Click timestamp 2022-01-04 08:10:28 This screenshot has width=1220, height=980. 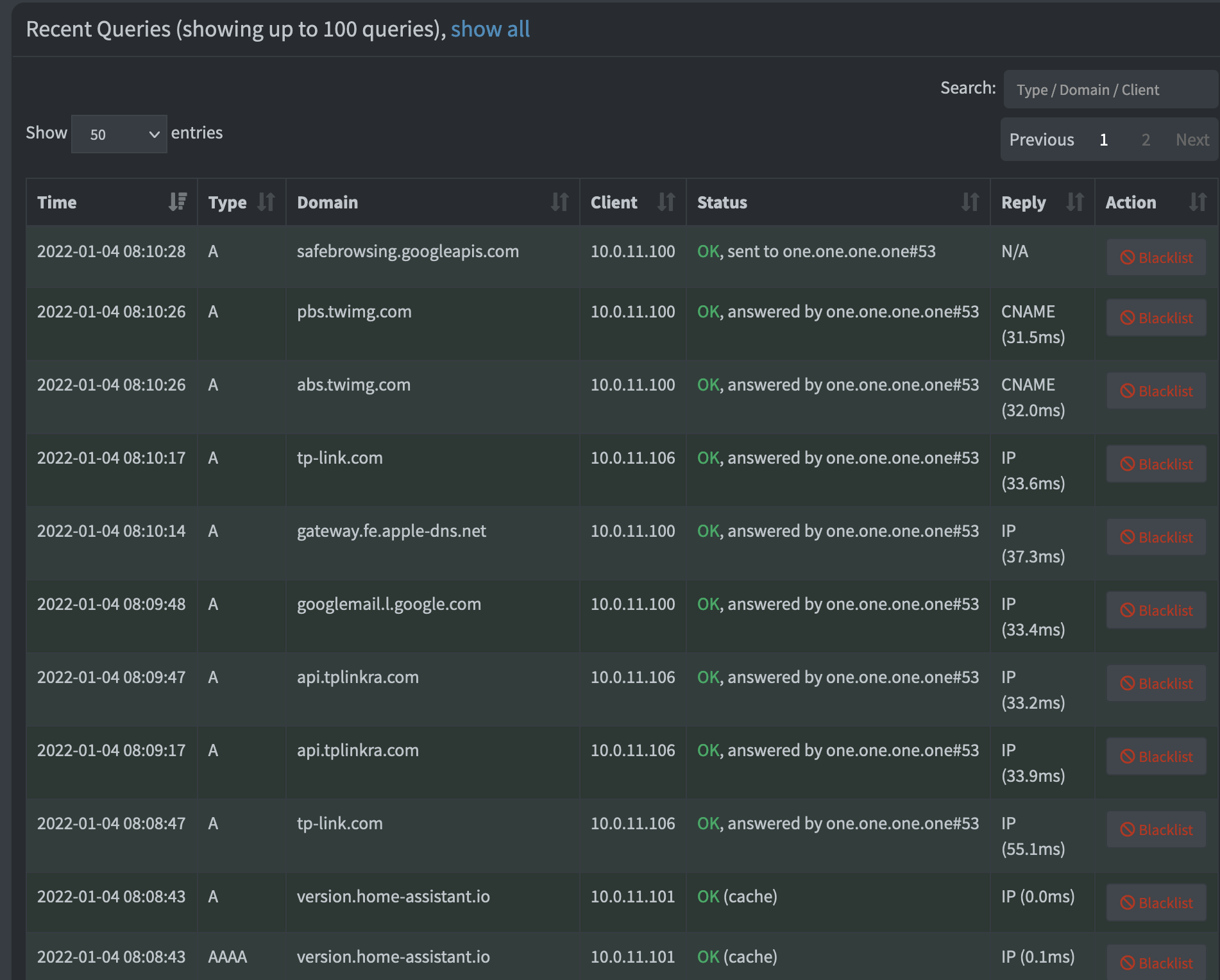[111, 251]
